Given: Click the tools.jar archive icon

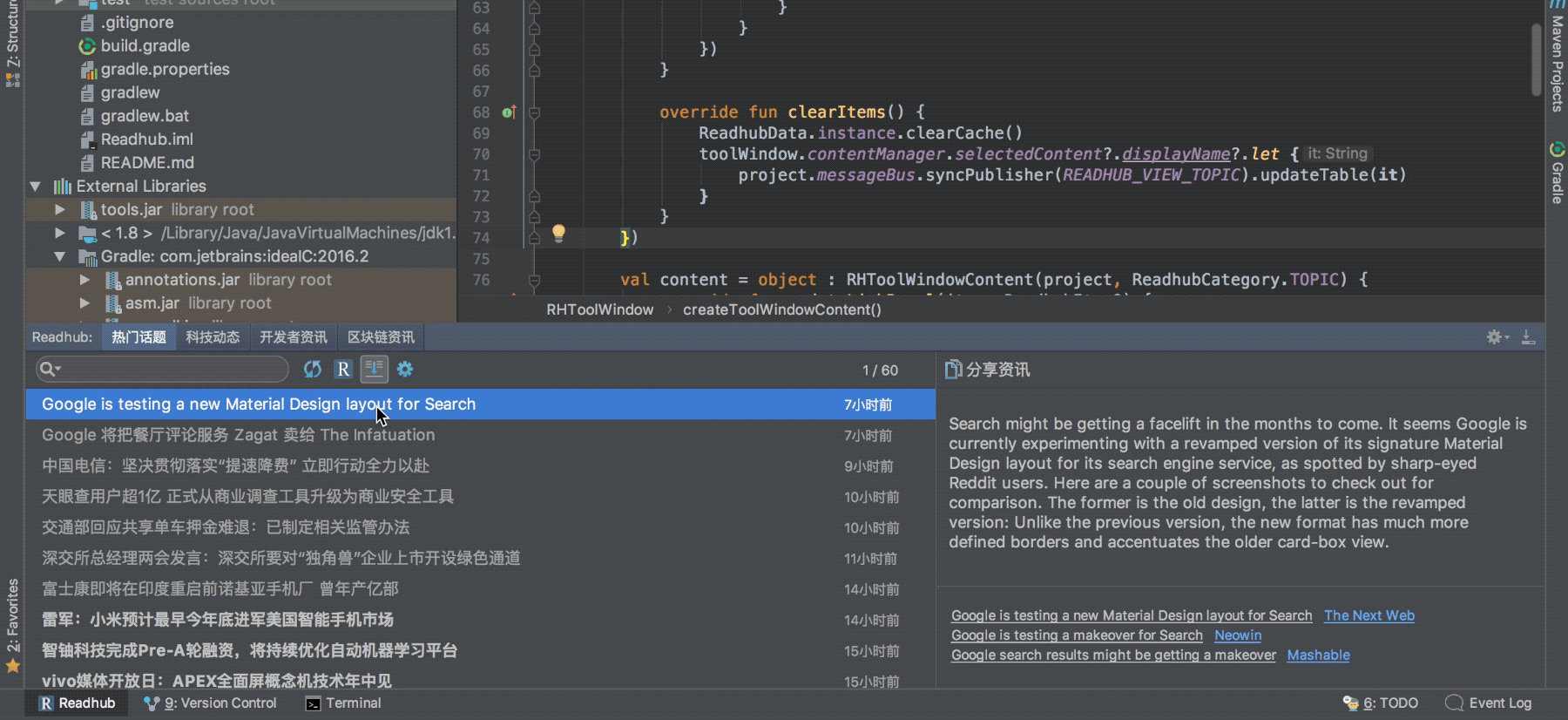Looking at the screenshot, I should pyautogui.click(x=87, y=210).
